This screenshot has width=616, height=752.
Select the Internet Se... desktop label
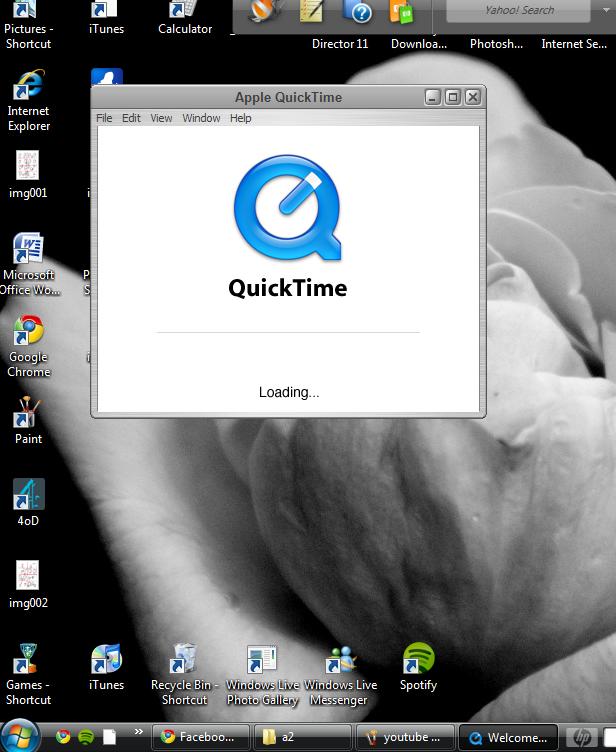[x=574, y=44]
